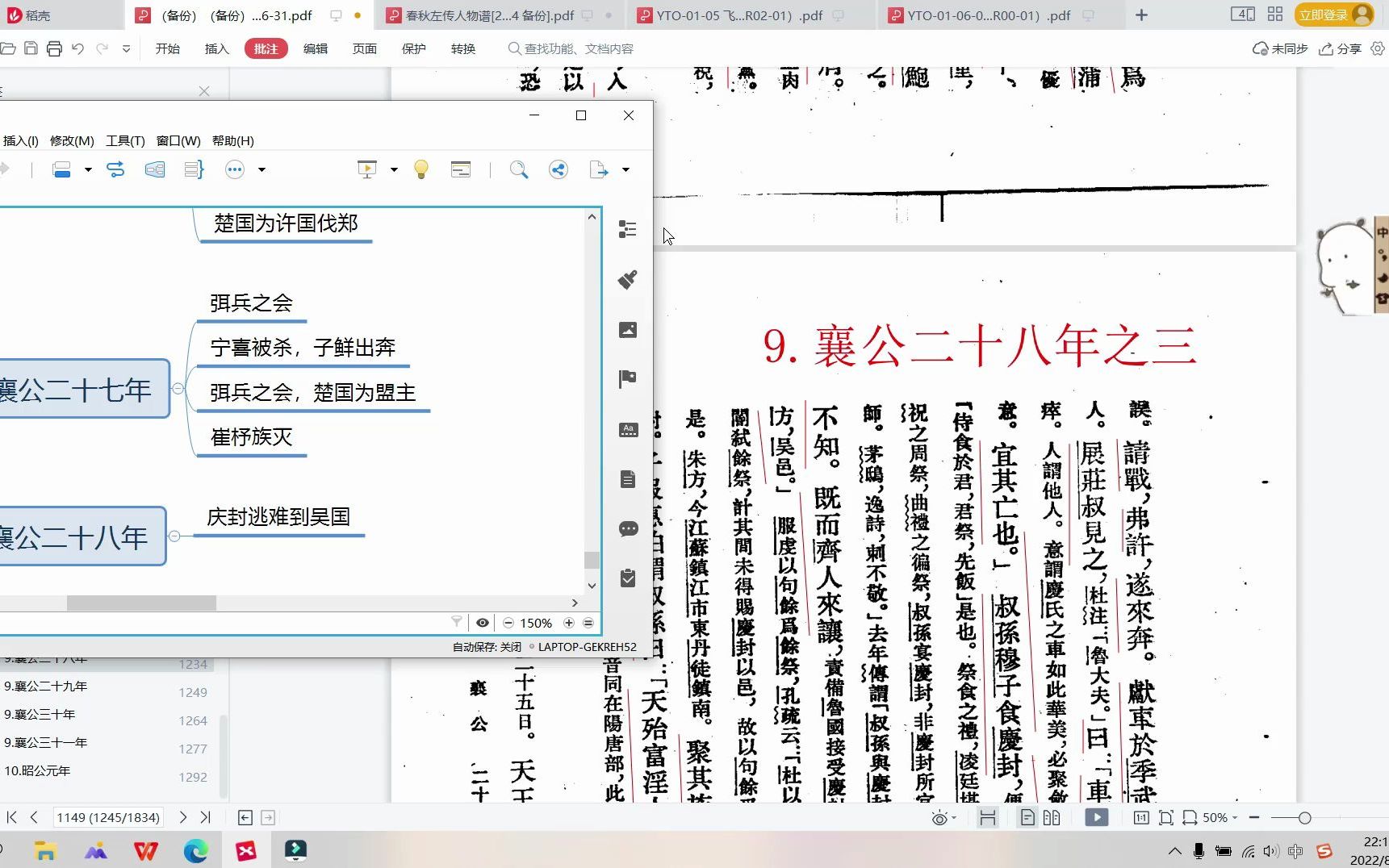Screen dimensions: 1389x868
Task: Go to bookmark 10.昭公元年
Action: coord(37,771)
